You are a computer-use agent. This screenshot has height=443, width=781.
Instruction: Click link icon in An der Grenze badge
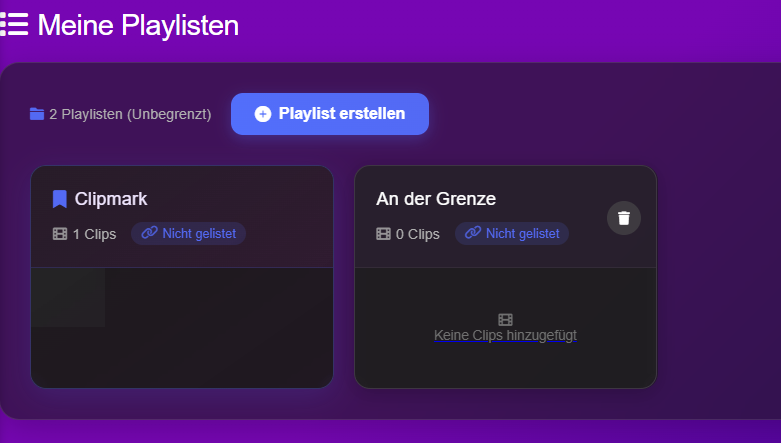pos(473,234)
